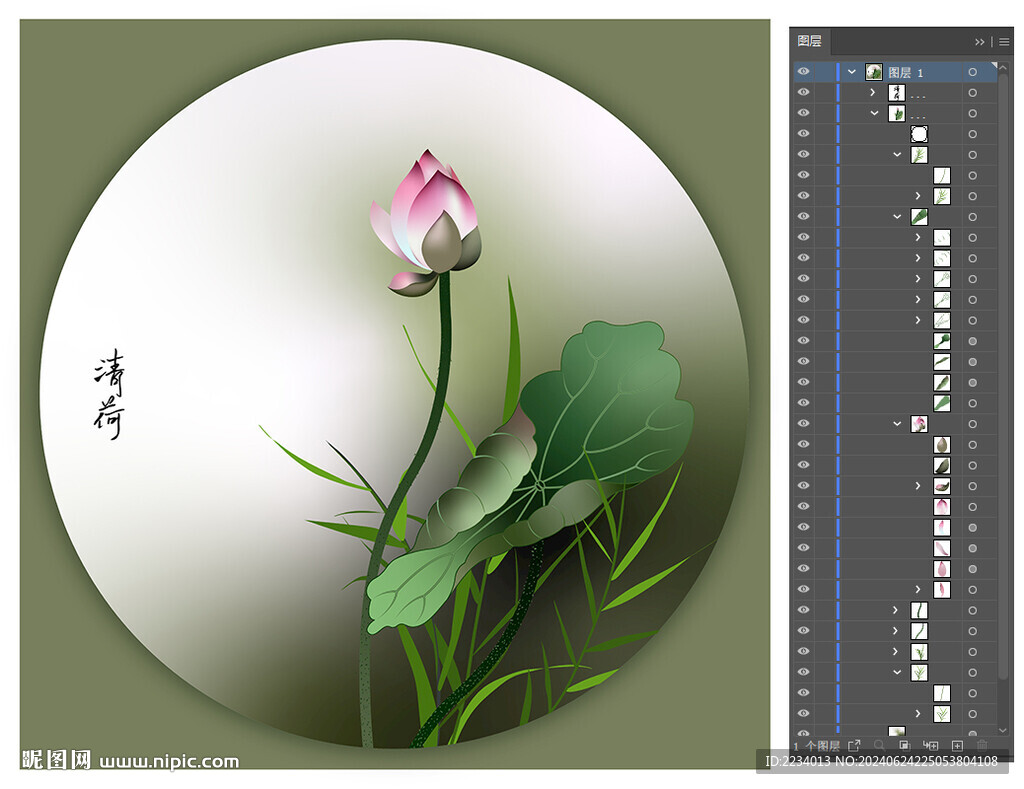Click the 图层 1 layer thumbnail
Image resolution: width=1024 pixels, height=789 pixels.
tap(874, 72)
